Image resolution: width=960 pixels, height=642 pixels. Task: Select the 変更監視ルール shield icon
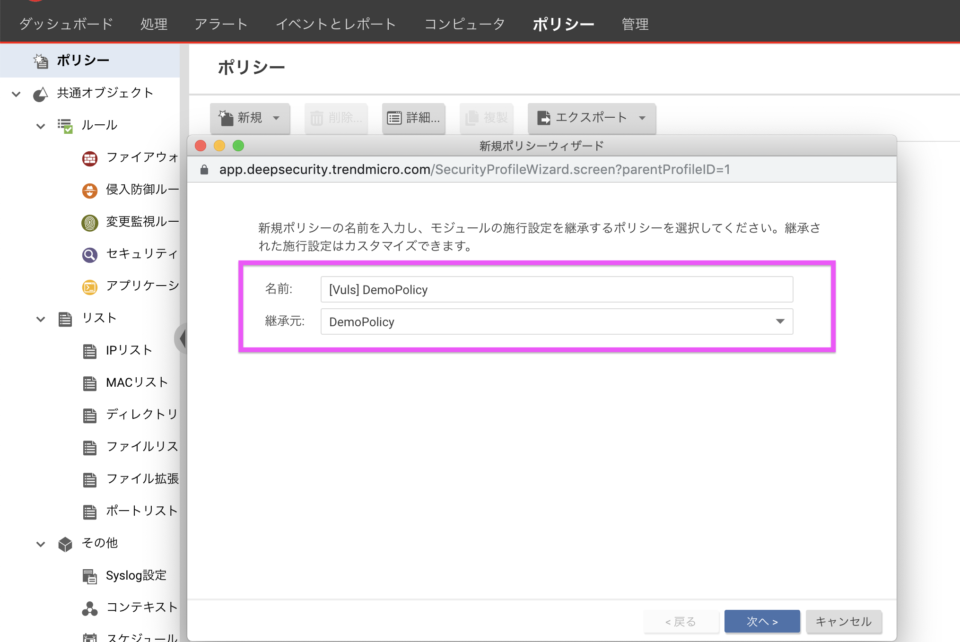(x=88, y=221)
